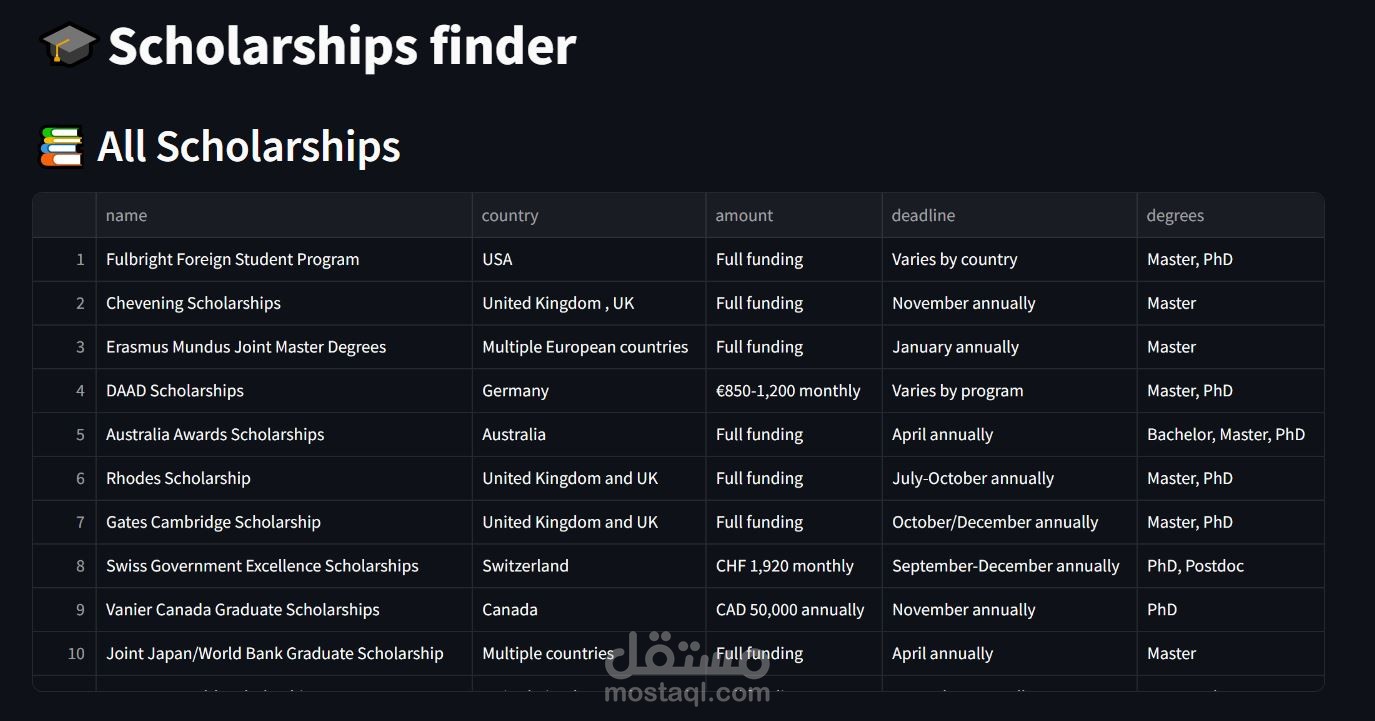Sort by the country column header

coord(589,215)
